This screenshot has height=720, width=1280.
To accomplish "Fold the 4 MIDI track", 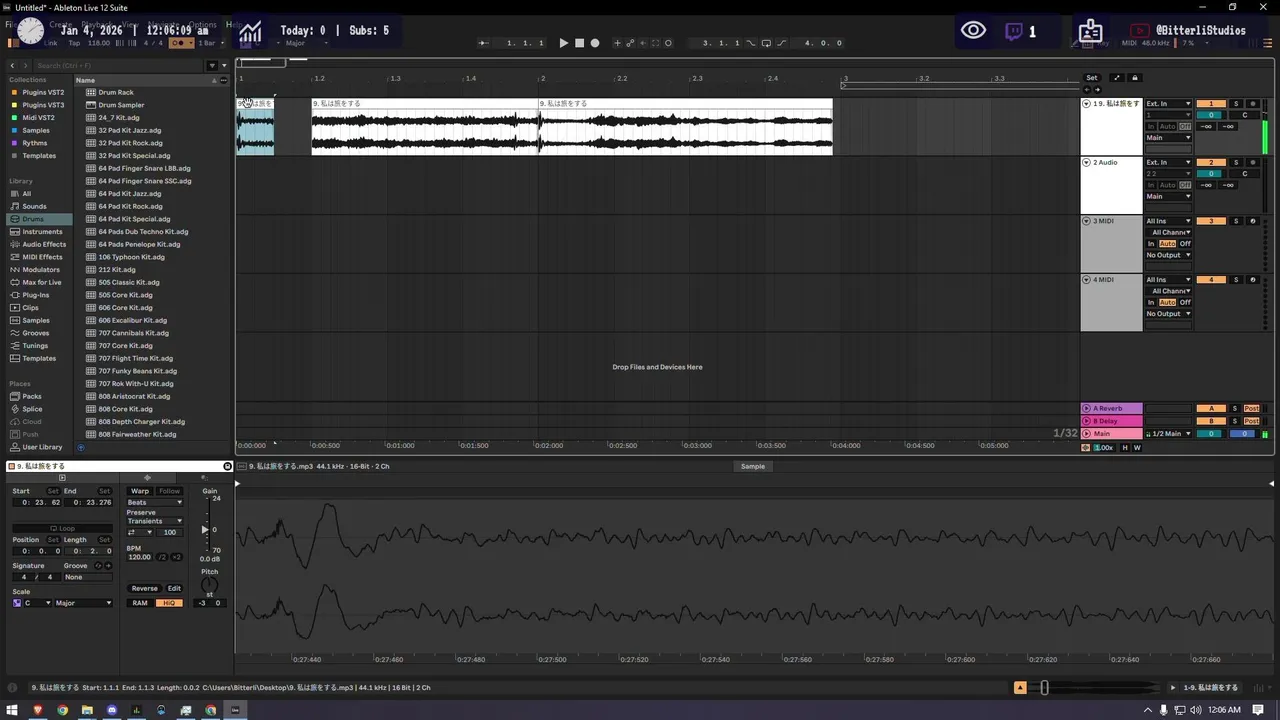I will pyautogui.click(x=1086, y=280).
